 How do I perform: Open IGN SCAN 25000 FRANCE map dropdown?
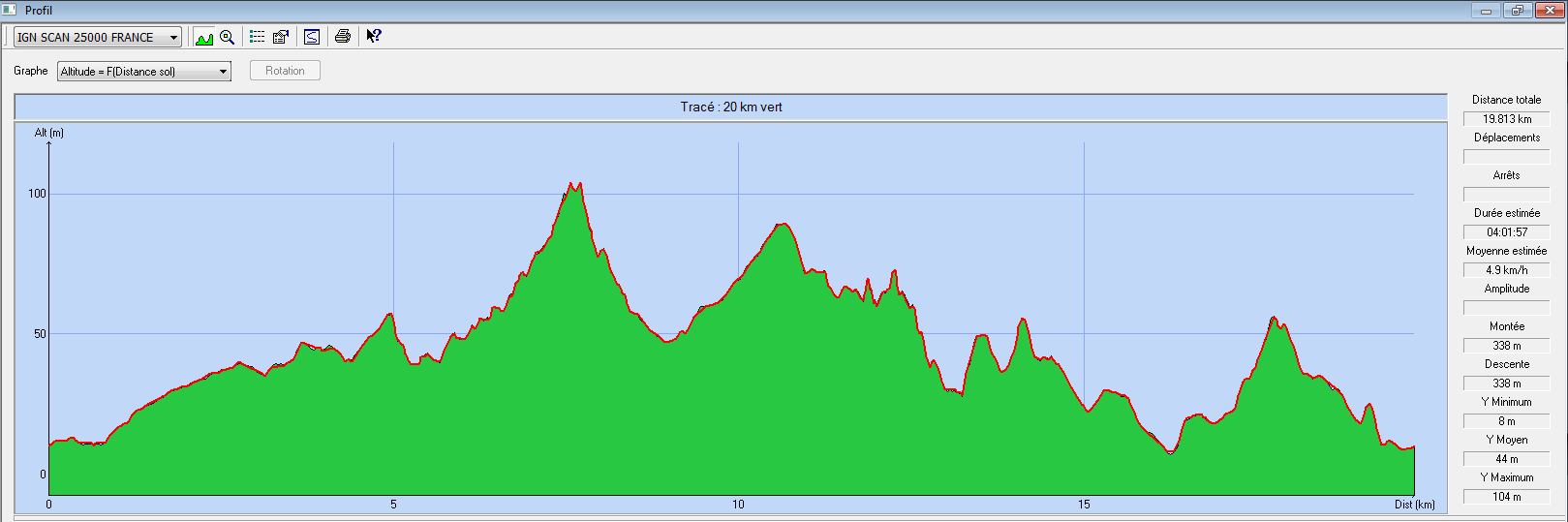(98, 37)
